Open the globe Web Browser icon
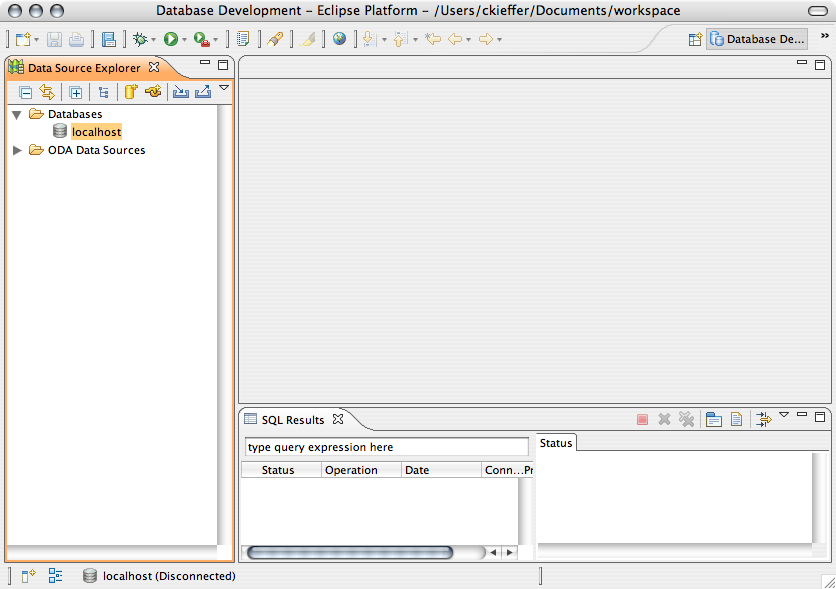Image resolution: width=836 pixels, height=589 pixels. click(x=339, y=38)
